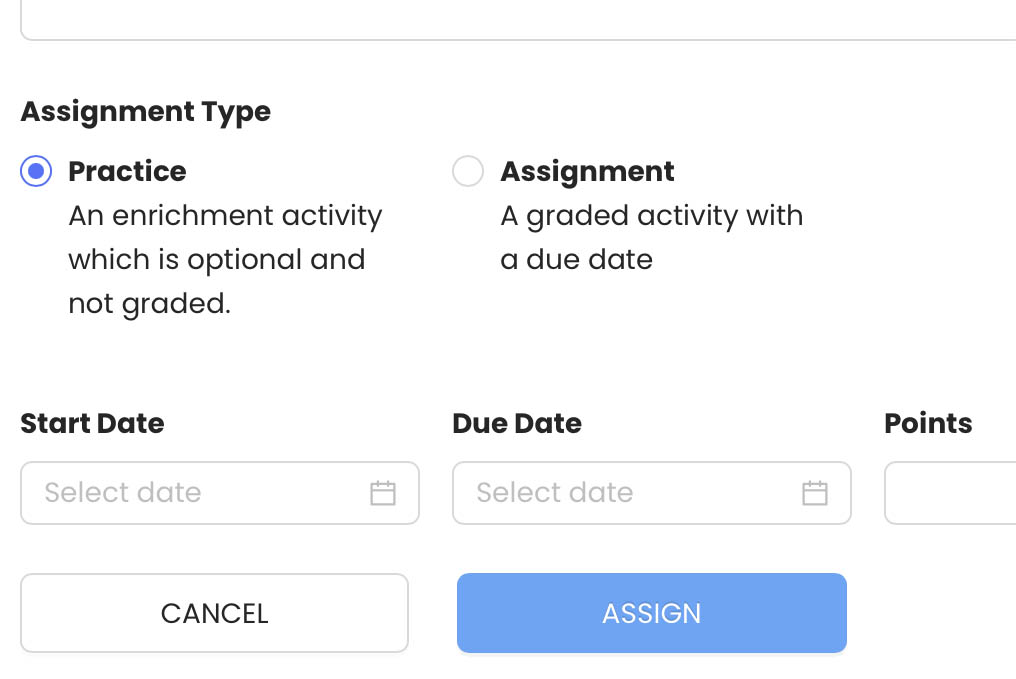Choose the bold Assignment option label

point(587,172)
